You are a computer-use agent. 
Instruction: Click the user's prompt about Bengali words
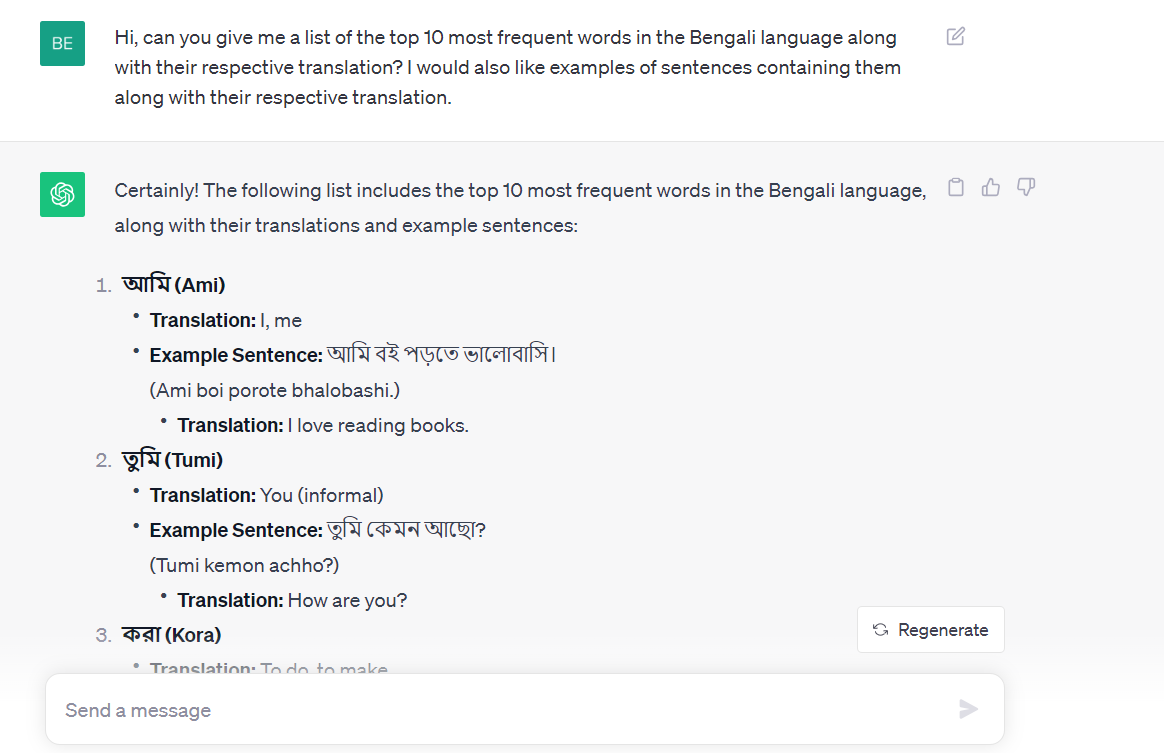pyautogui.click(x=508, y=68)
